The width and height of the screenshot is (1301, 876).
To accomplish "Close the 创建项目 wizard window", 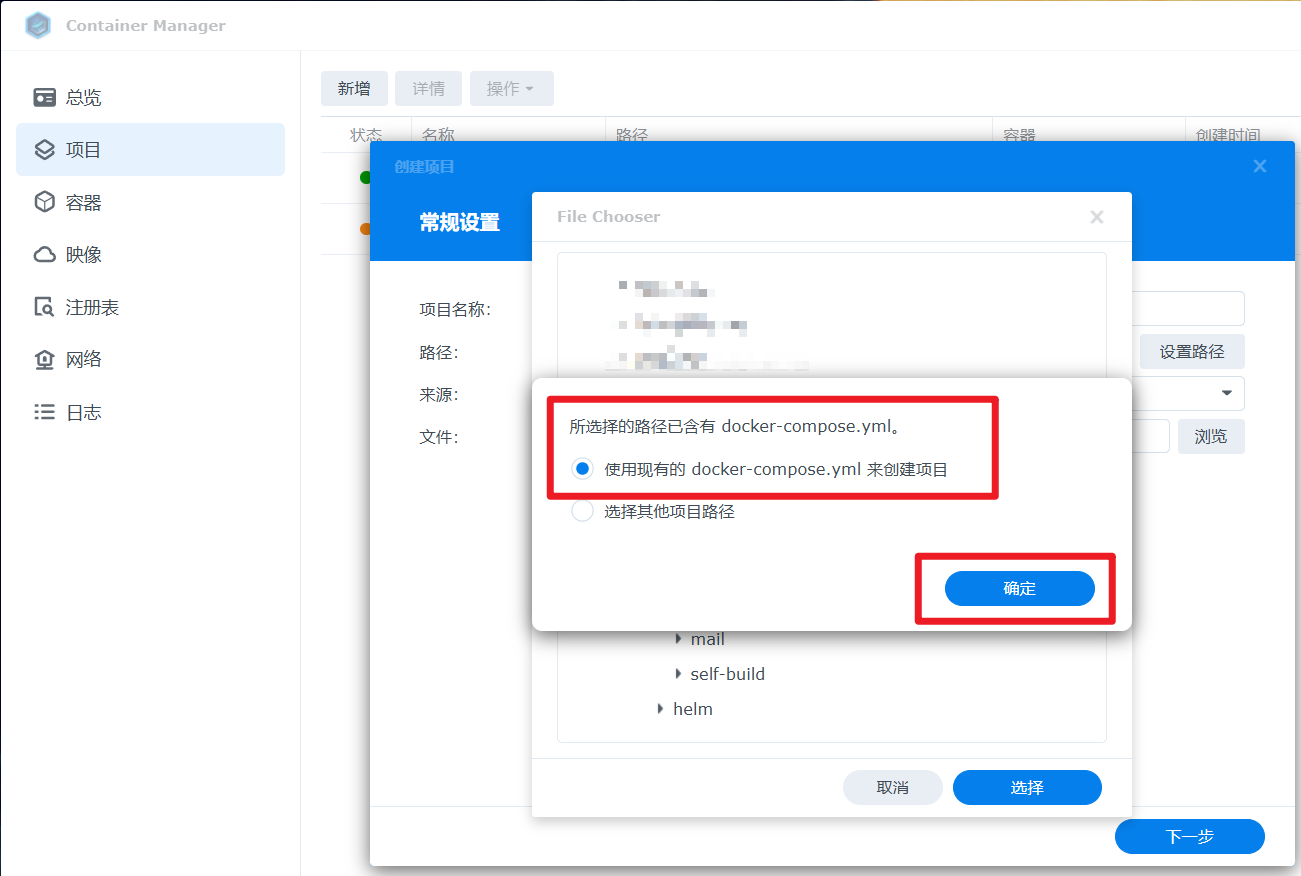I will tap(1260, 166).
